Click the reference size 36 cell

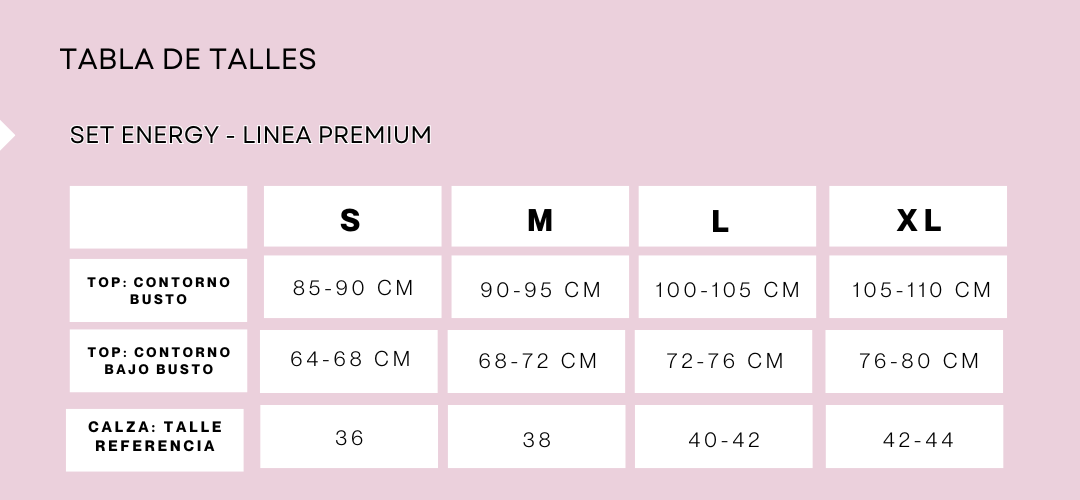tap(349, 437)
